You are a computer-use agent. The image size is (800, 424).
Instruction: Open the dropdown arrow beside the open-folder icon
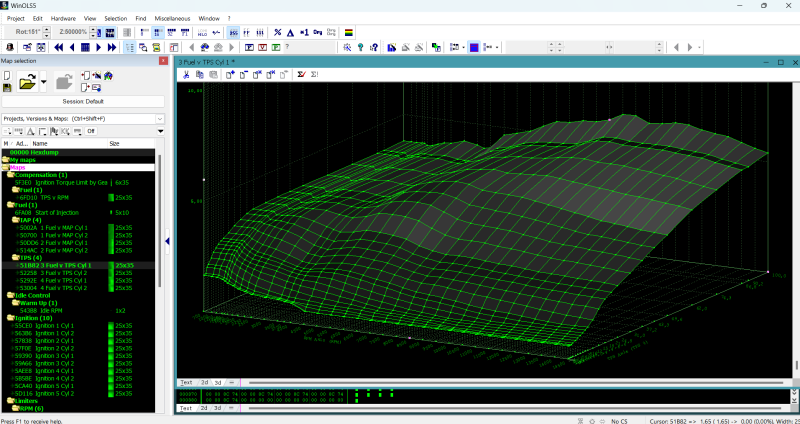pos(44,82)
